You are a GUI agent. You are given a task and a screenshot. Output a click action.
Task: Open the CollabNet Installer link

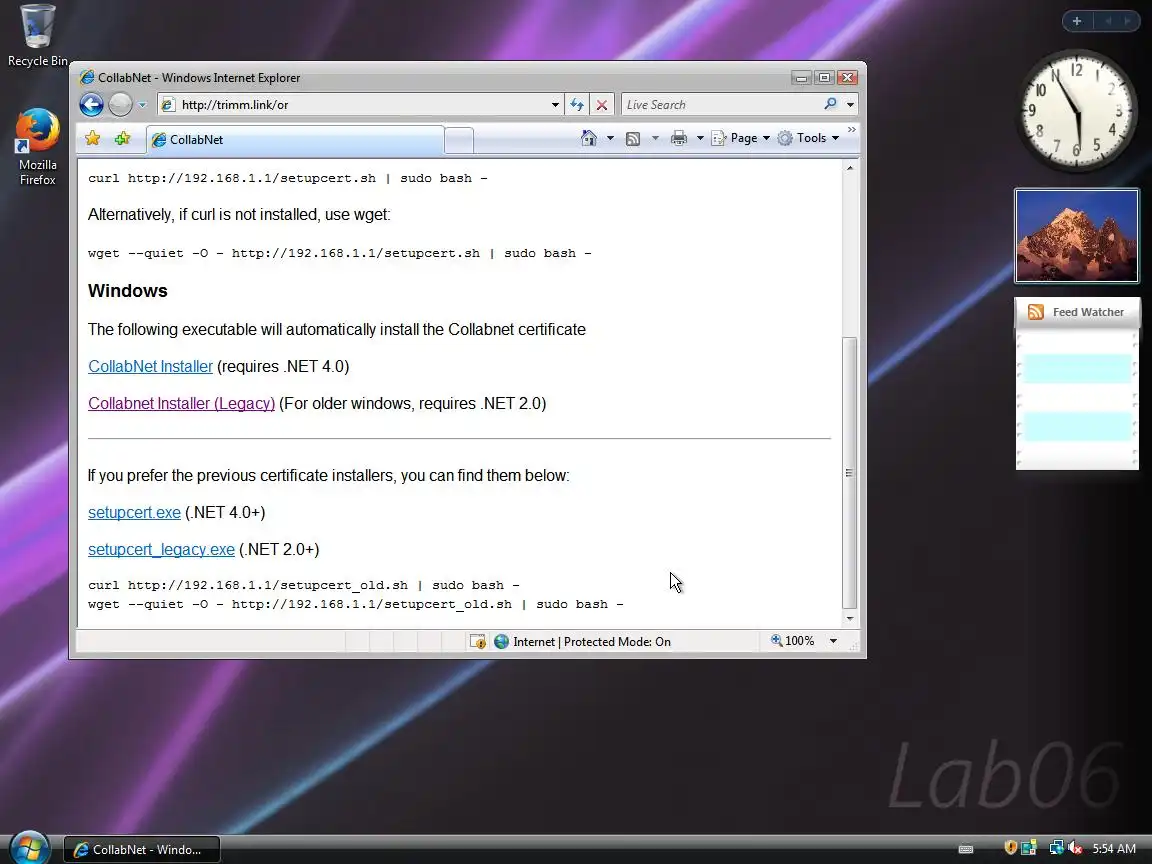click(x=150, y=366)
